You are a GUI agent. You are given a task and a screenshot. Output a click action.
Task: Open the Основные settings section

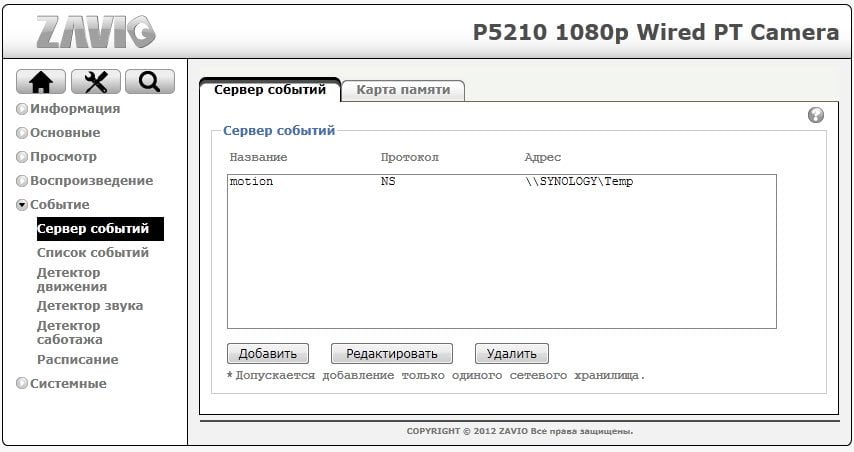click(65, 132)
